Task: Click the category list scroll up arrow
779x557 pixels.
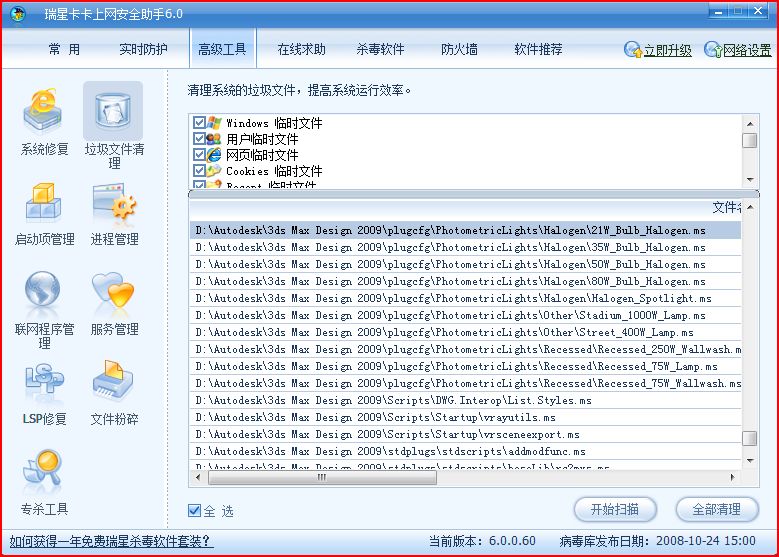Action: pyautogui.click(x=750, y=123)
